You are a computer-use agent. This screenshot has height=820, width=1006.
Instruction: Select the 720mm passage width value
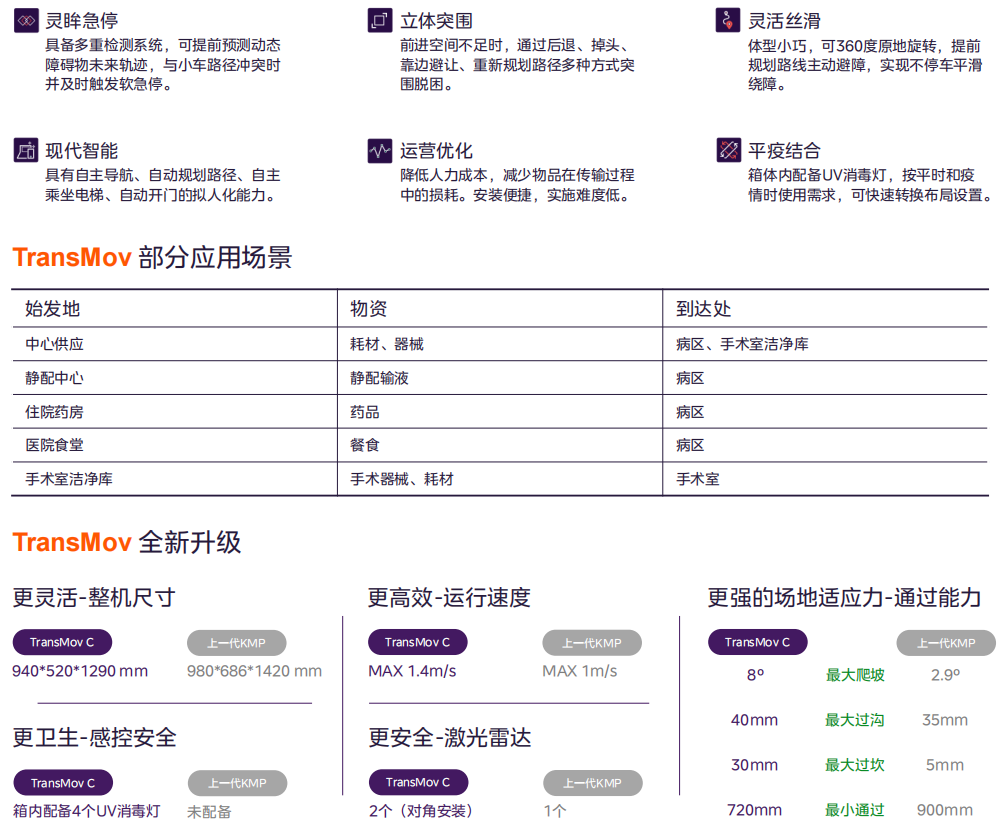tap(754, 810)
